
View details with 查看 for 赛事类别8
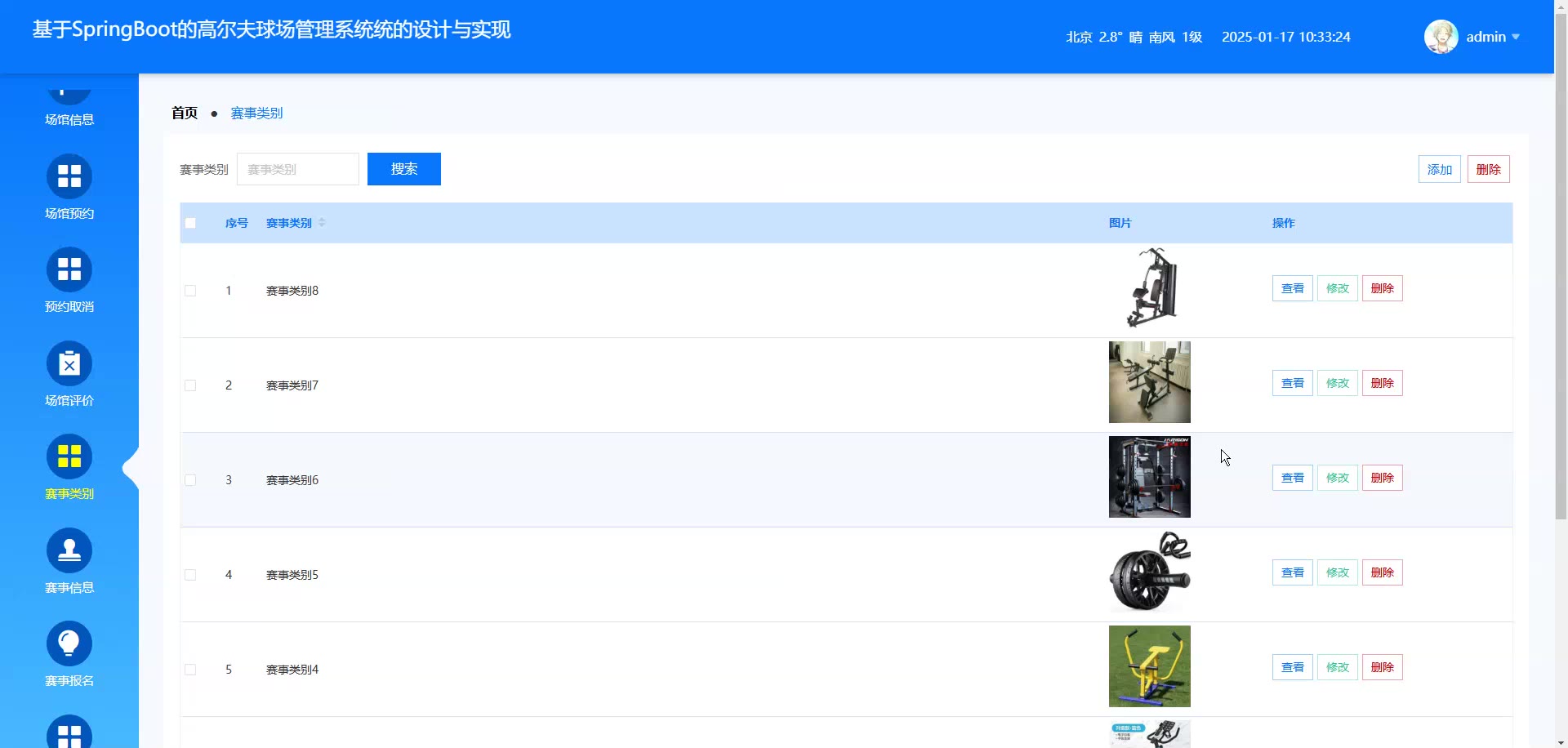click(x=1293, y=288)
